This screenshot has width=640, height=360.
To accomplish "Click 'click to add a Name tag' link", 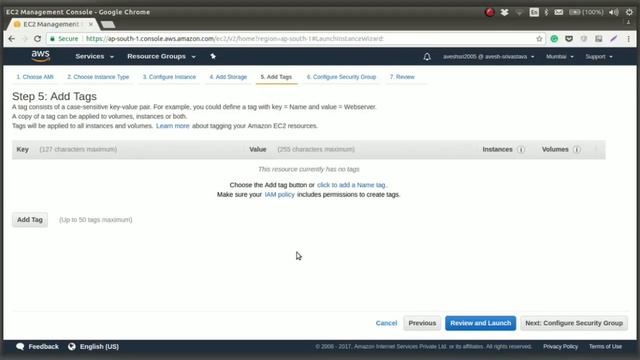I will pos(351,185).
